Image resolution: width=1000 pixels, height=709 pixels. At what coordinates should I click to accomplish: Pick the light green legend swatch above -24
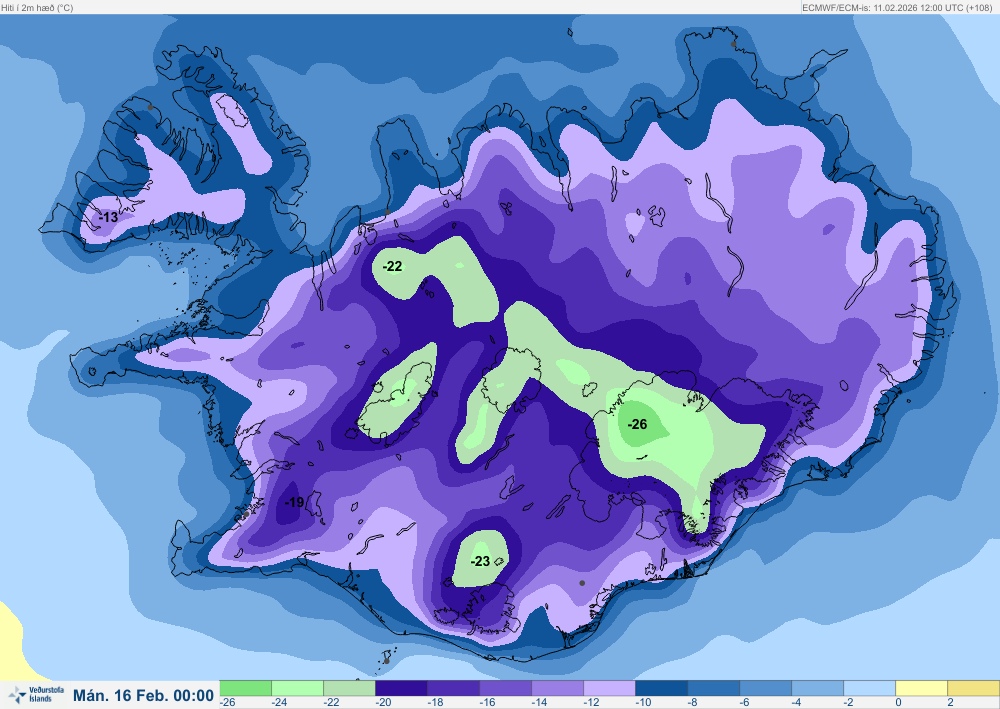point(298,688)
